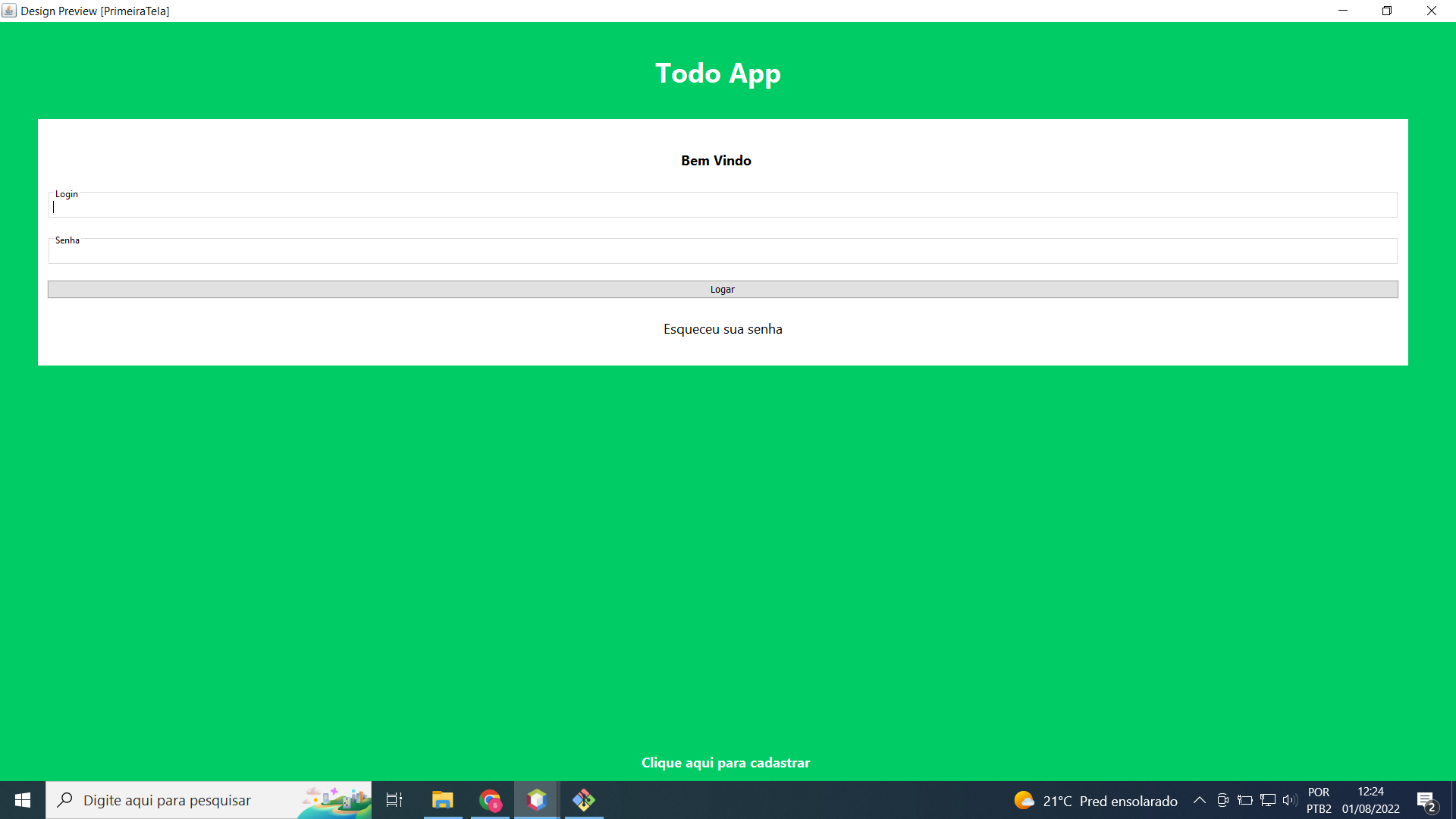Viewport: 1456px width, 819px height.
Task: Expand hidden icons in the system tray
Action: pos(1200,800)
